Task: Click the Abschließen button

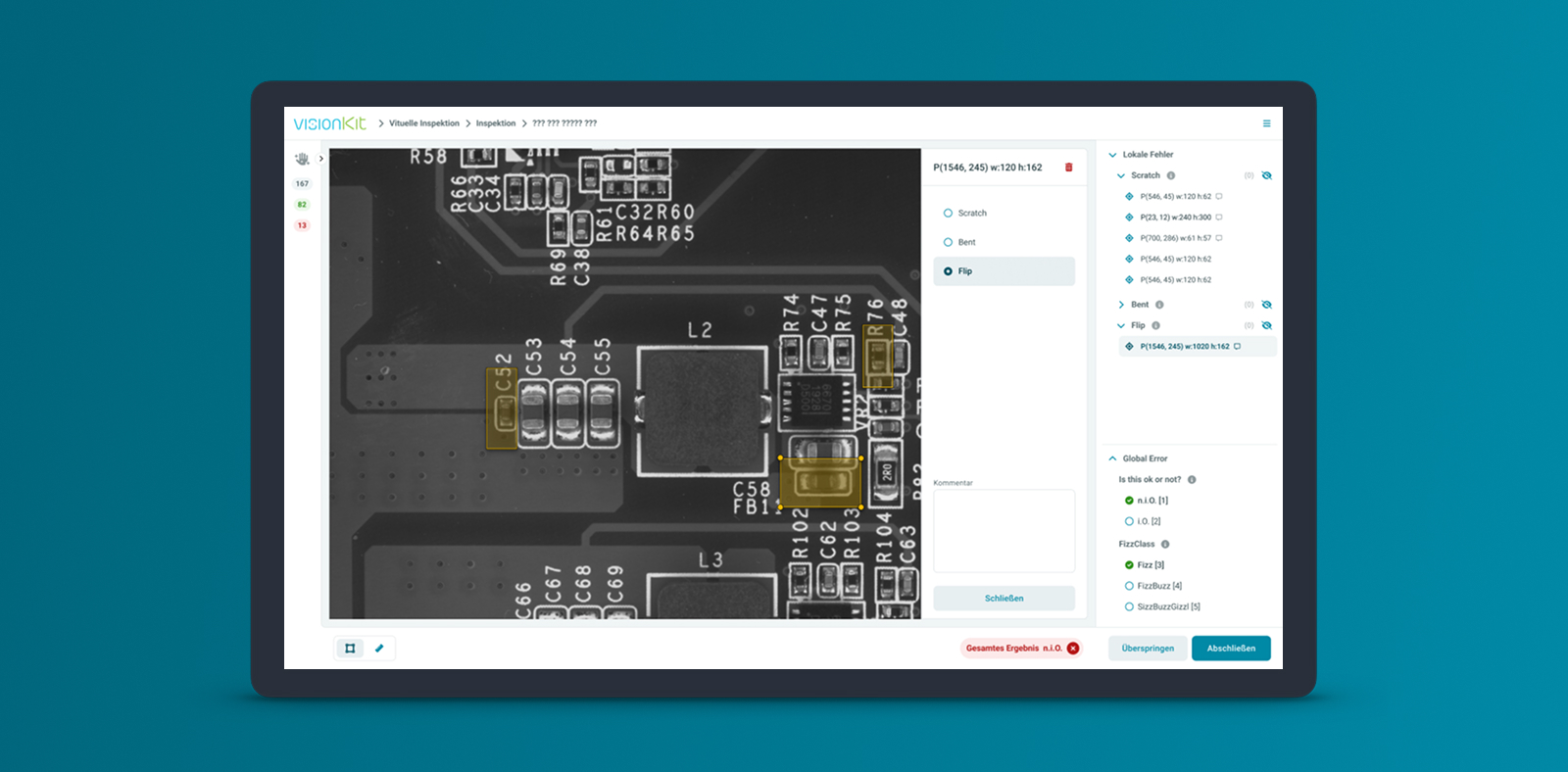Action: tap(1231, 649)
